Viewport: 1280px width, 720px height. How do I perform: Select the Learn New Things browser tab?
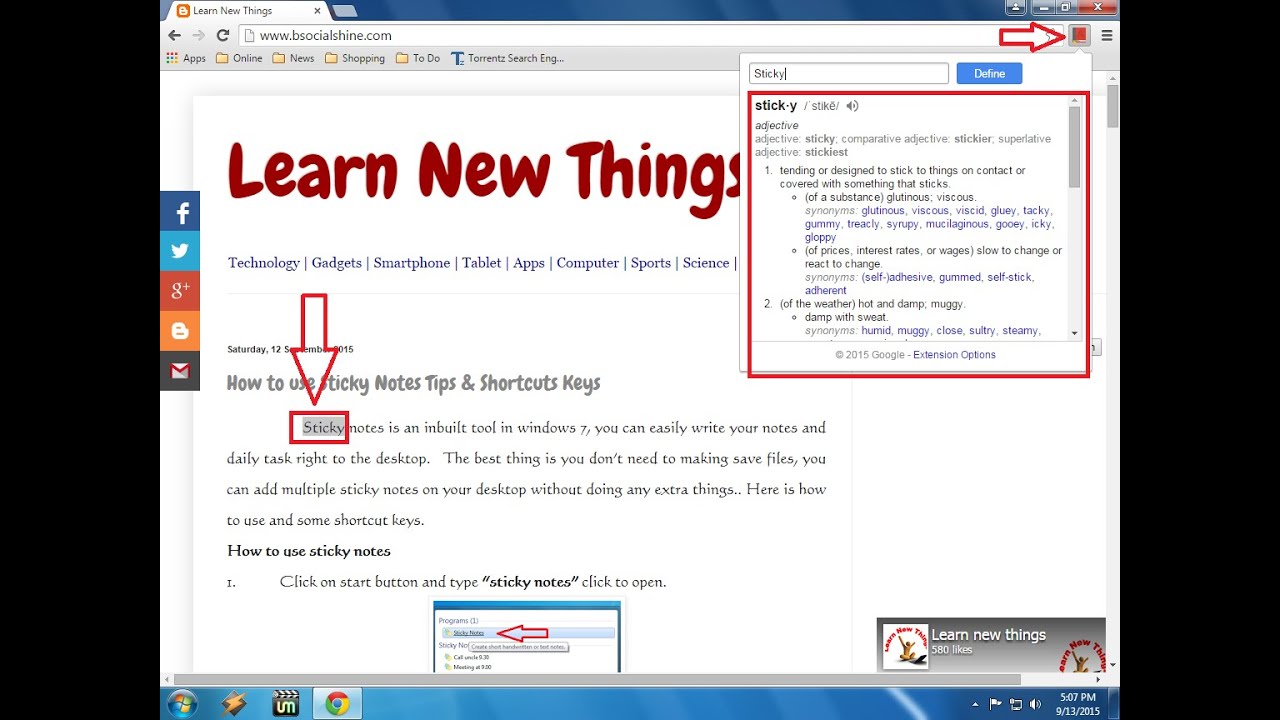(x=245, y=11)
